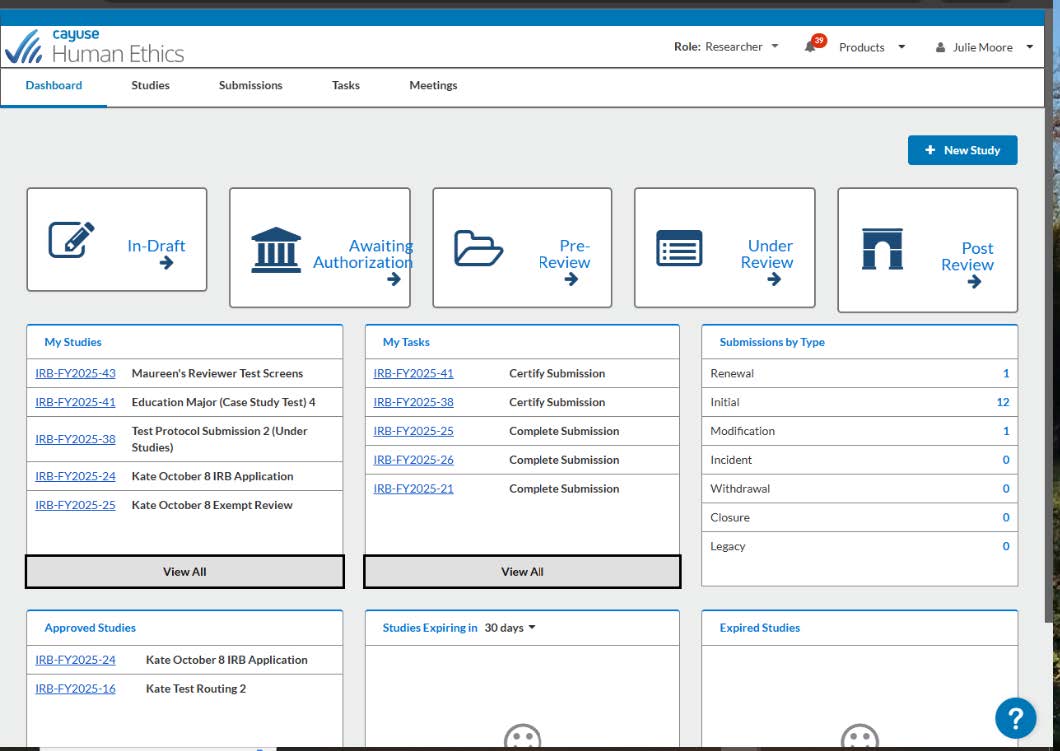Screen dimensions: 1060x751
Task: Switch to the Dashboard tab
Action: [x=54, y=85]
